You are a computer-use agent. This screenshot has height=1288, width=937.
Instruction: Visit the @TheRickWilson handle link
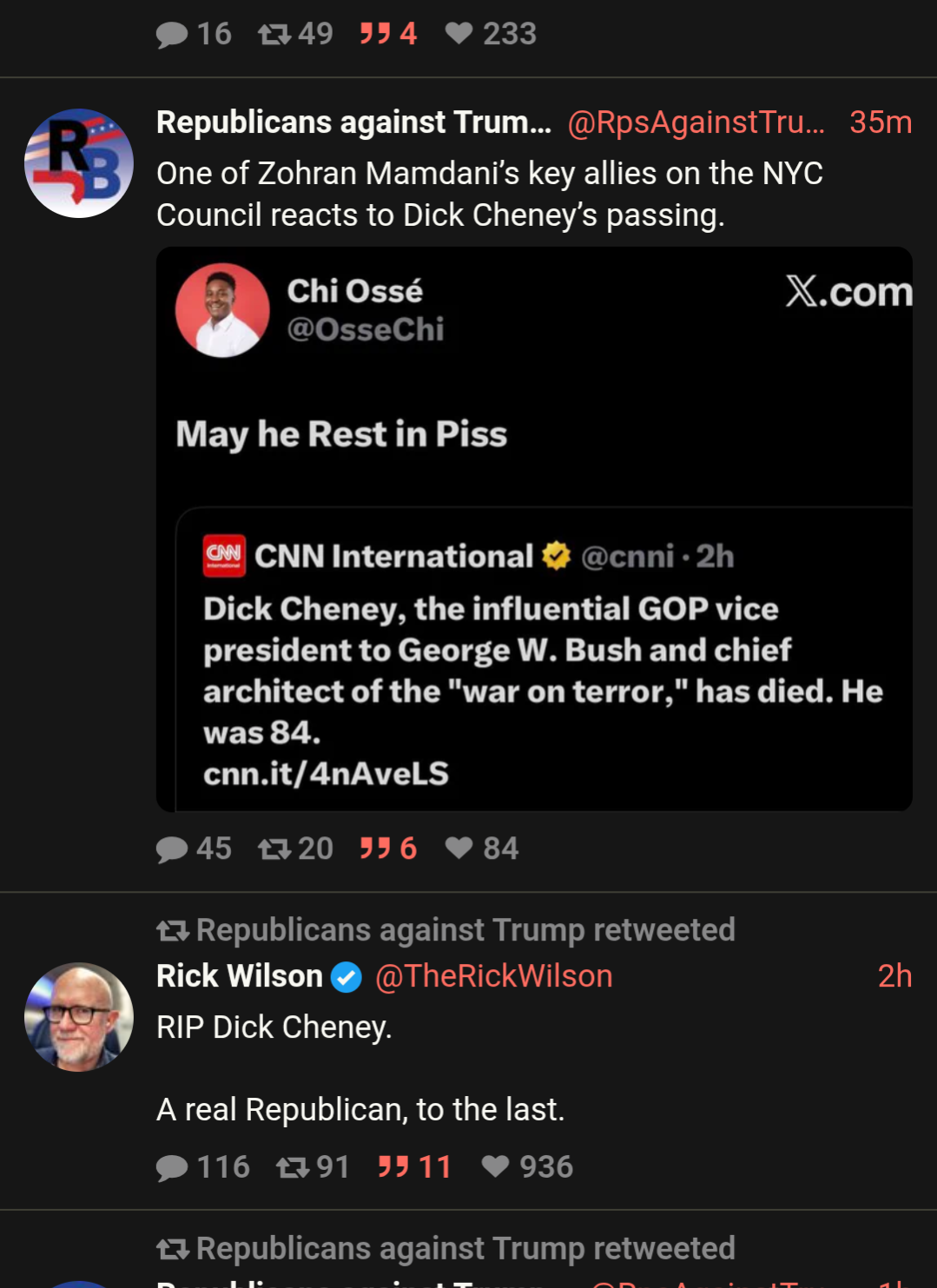(x=493, y=976)
